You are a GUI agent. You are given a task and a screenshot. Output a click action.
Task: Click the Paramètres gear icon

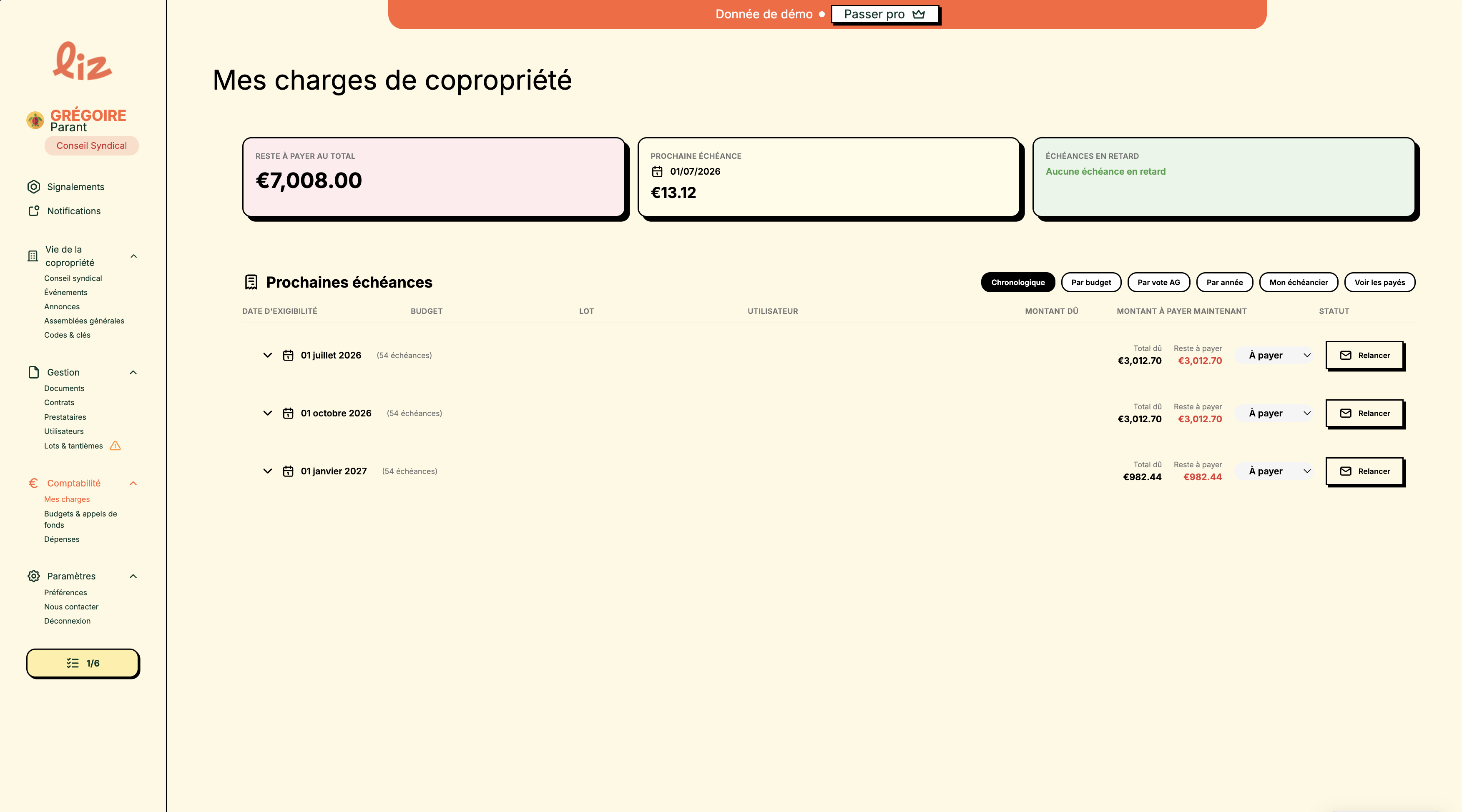coord(33,576)
